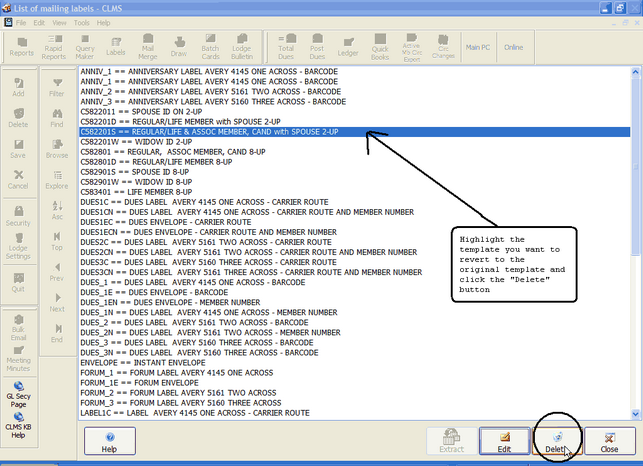Image resolution: width=643 pixels, height=466 pixels.
Task: Open the Query Maker tool
Action: coord(85,46)
